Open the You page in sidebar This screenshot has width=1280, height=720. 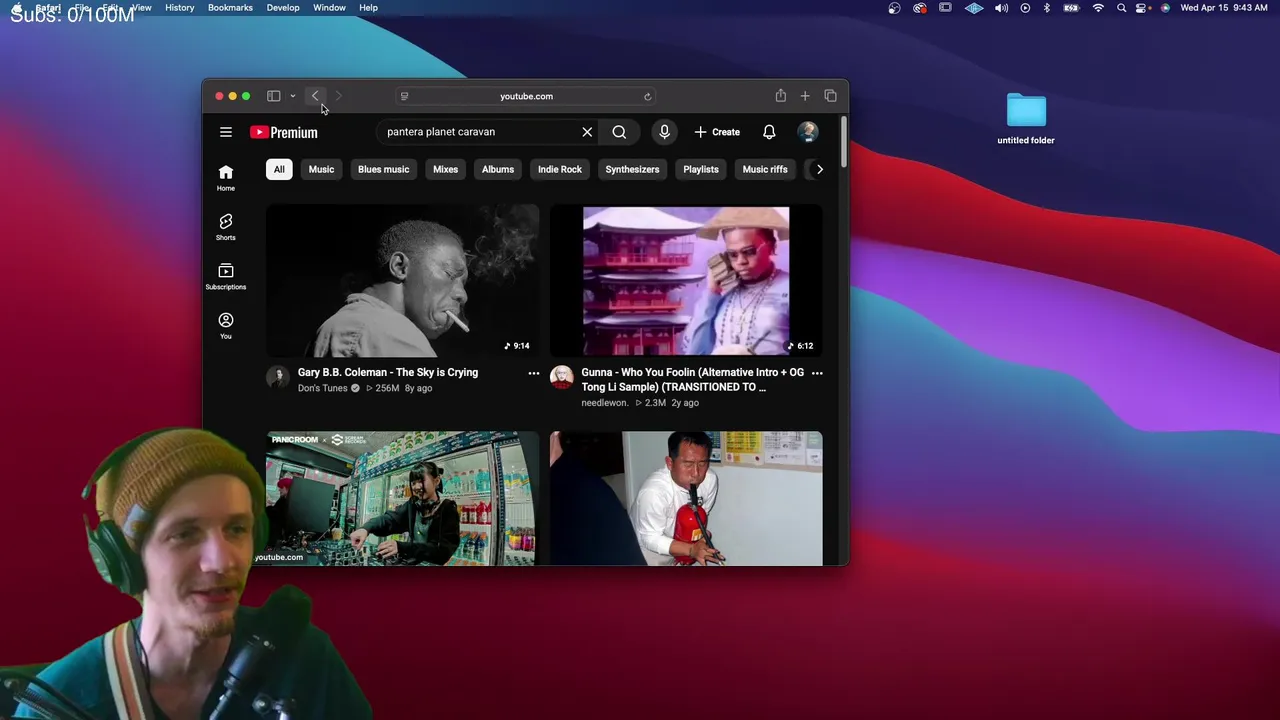click(x=226, y=326)
